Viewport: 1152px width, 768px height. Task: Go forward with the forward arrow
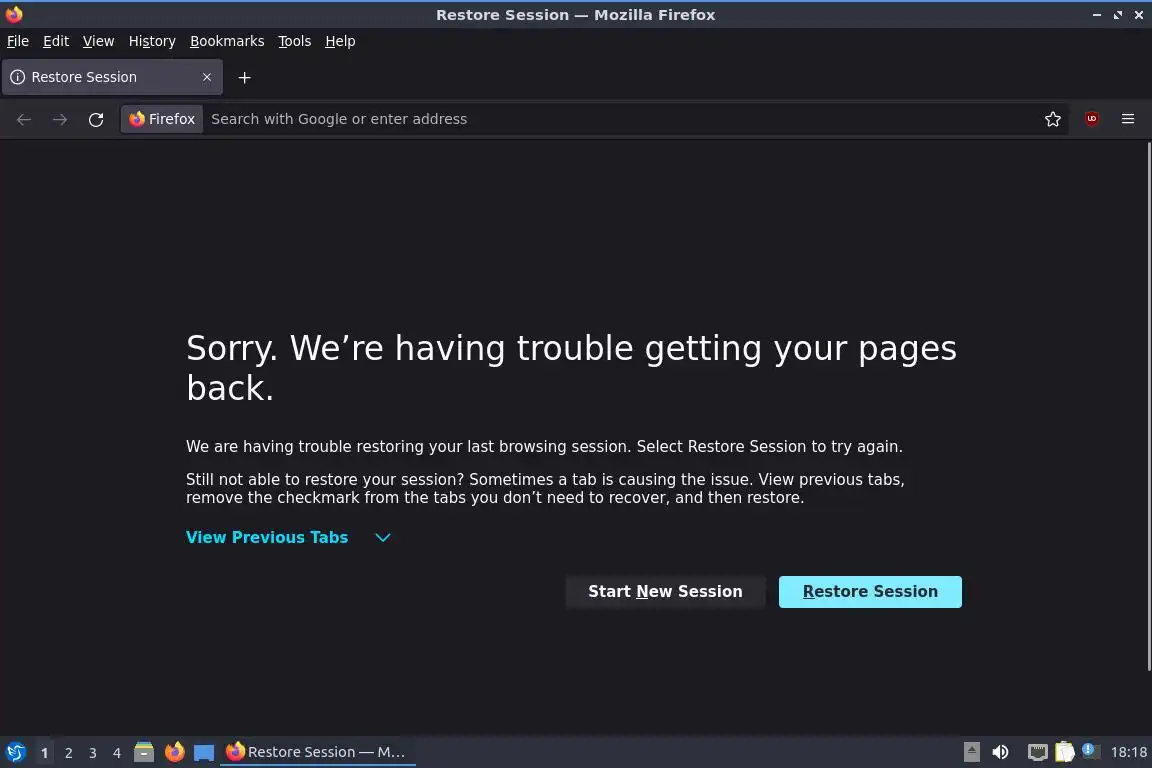point(60,119)
